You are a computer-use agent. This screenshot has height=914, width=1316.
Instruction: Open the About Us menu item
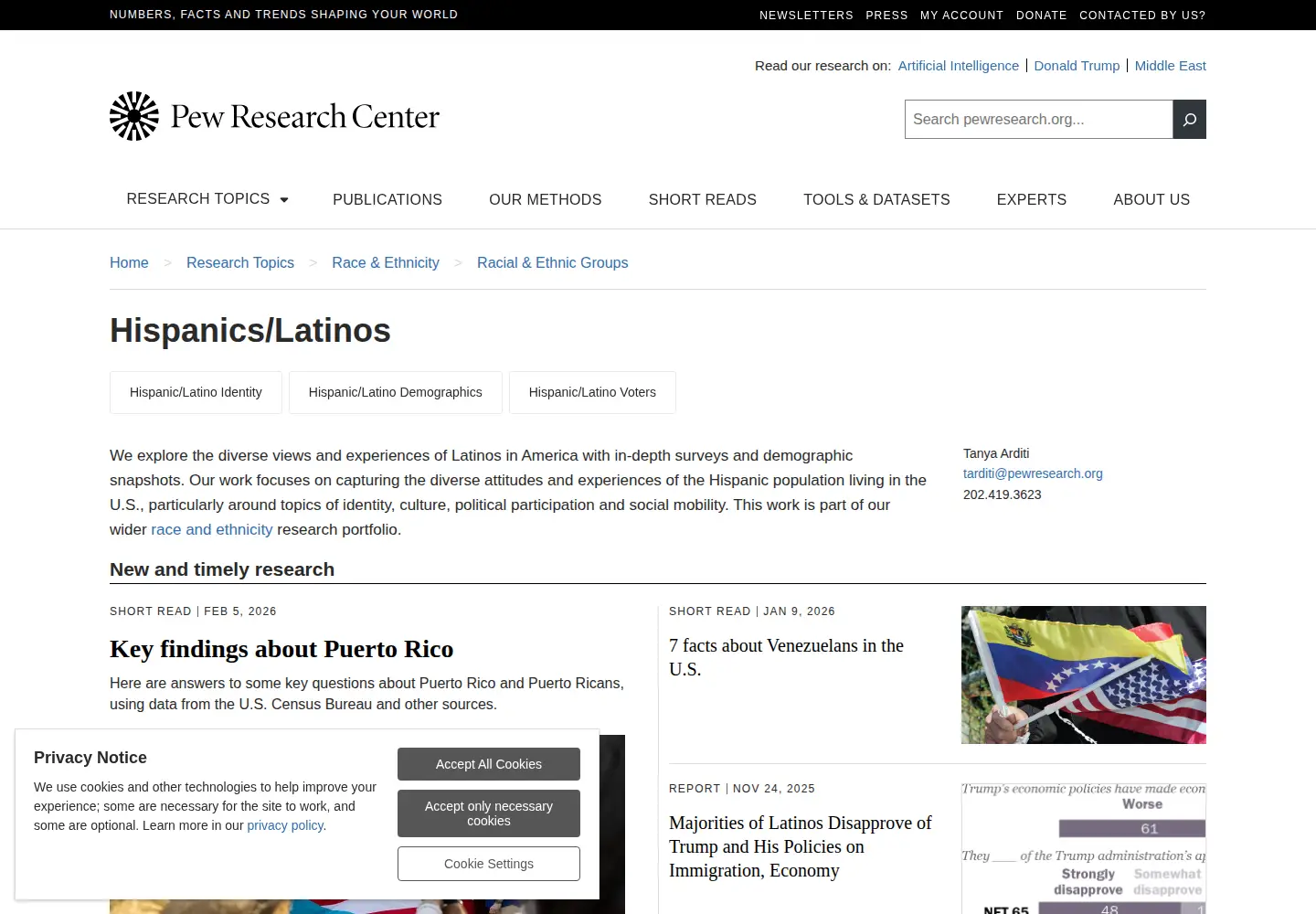point(1151,199)
